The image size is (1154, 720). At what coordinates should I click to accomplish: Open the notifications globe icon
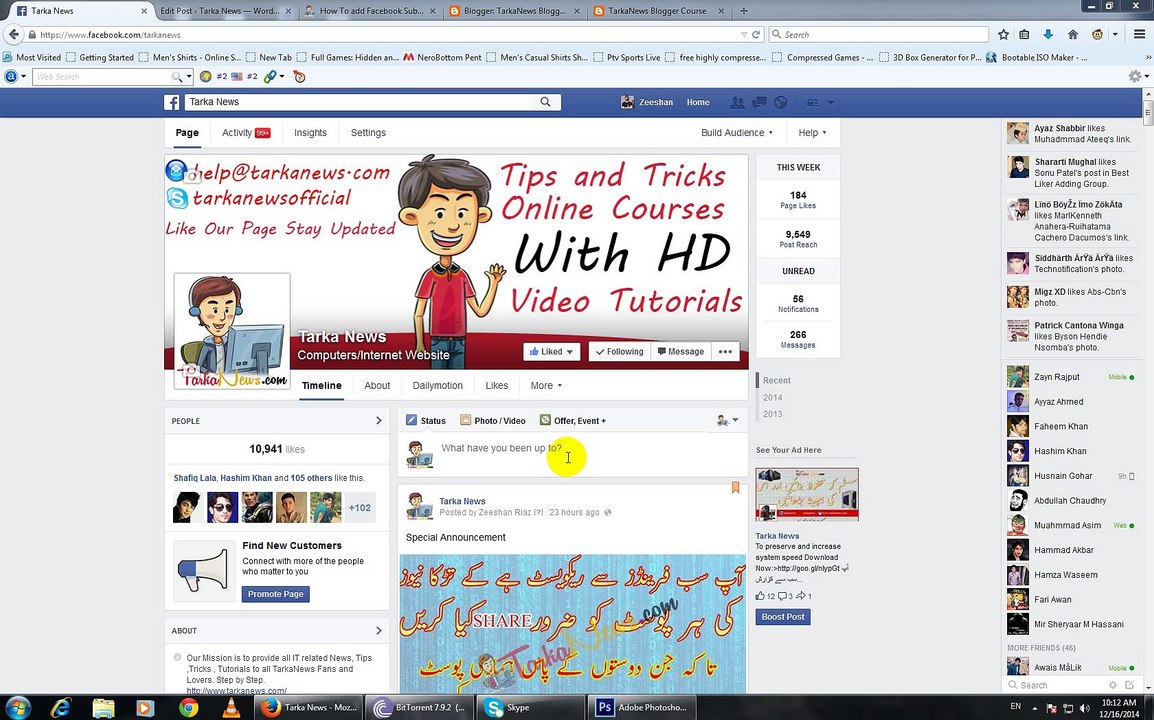(x=781, y=102)
